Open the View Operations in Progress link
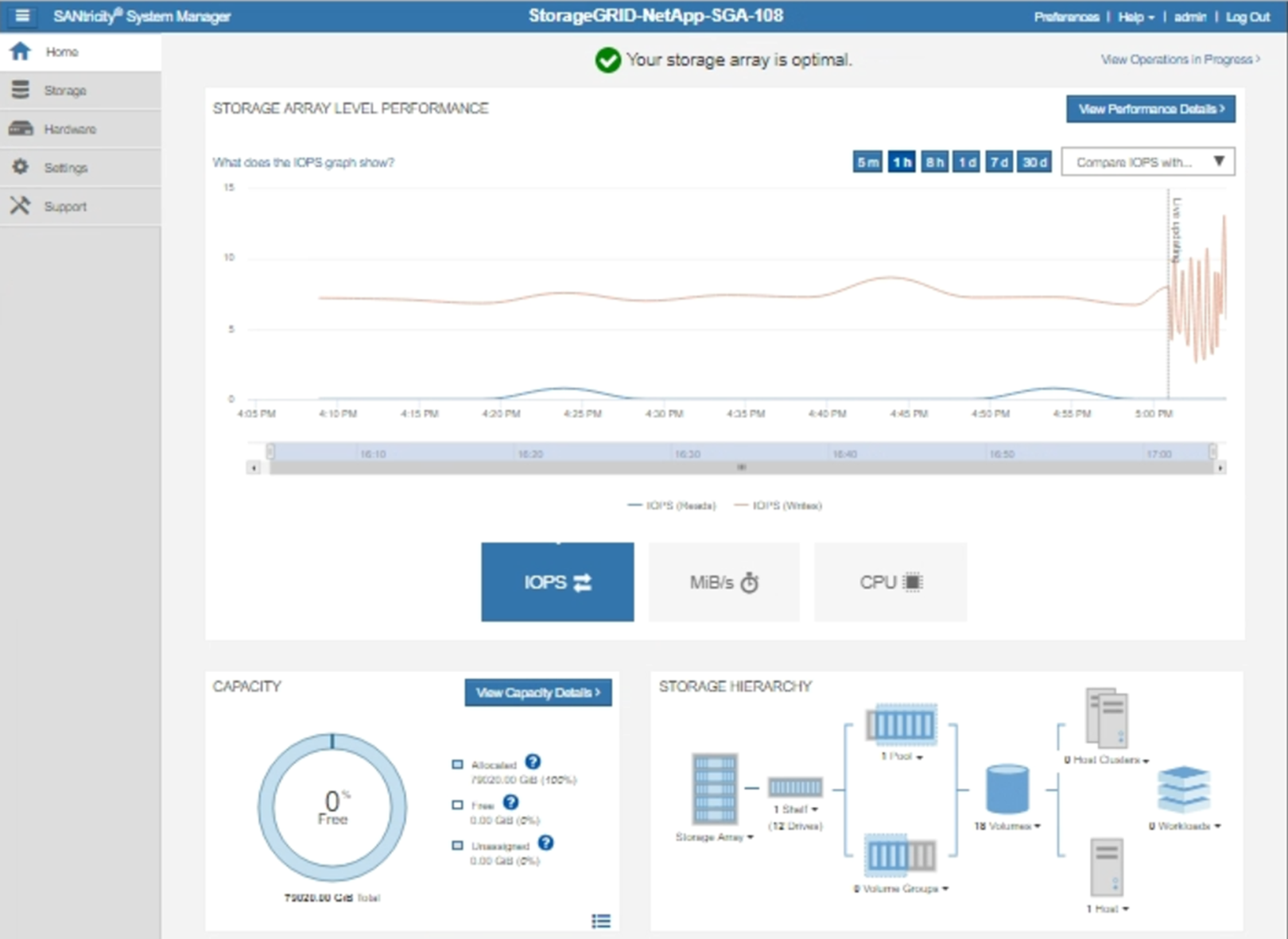The width and height of the screenshot is (1288, 939). (x=1180, y=60)
